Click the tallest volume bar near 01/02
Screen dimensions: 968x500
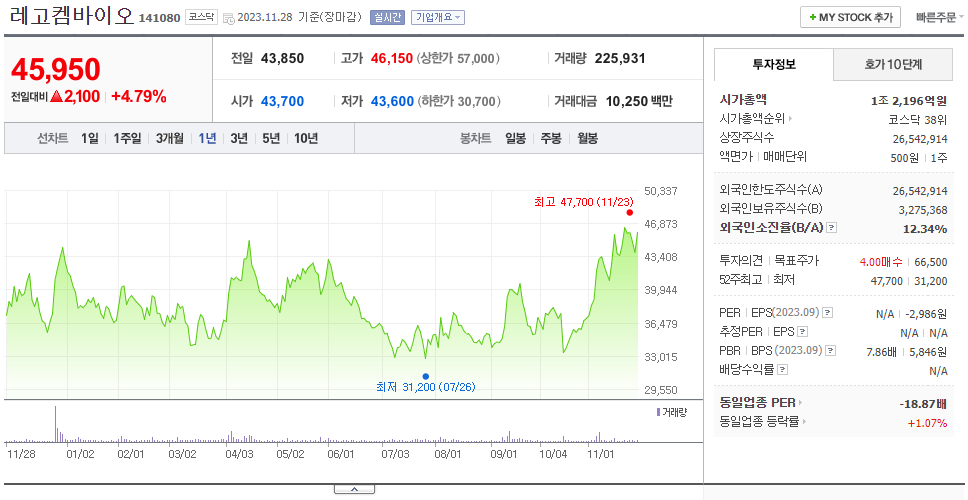click(x=56, y=423)
